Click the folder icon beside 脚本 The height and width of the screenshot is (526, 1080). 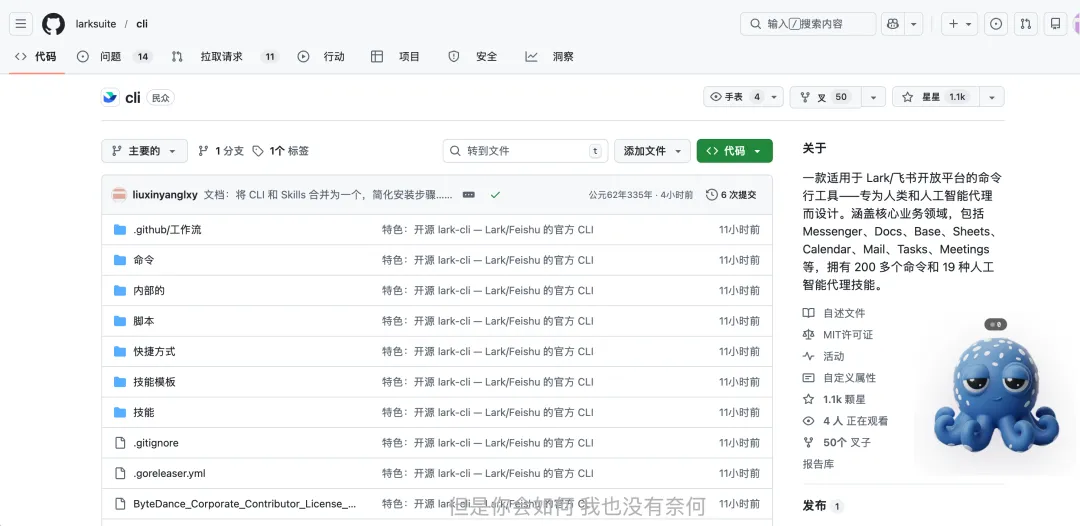point(120,321)
